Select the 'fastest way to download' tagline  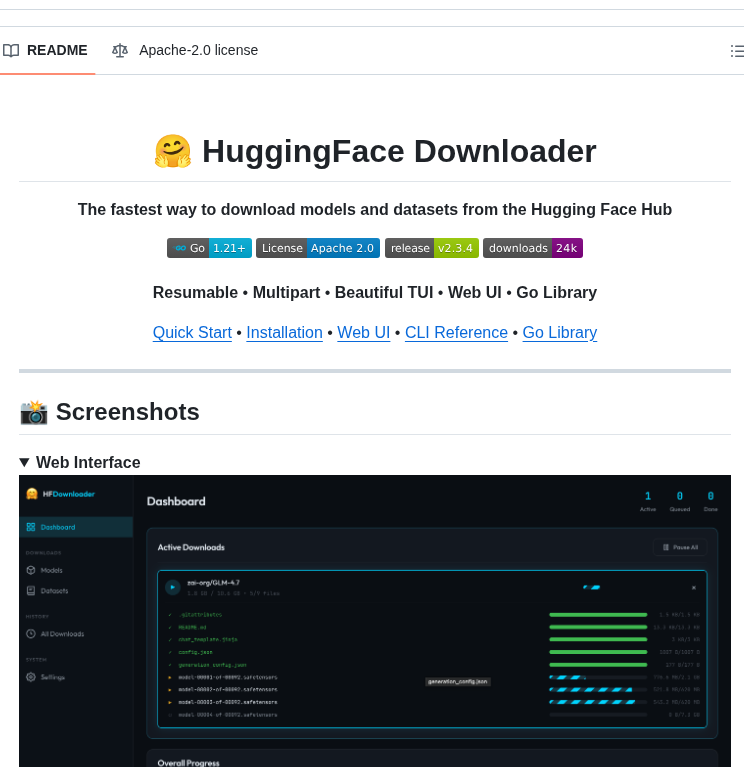click(375, 209)
